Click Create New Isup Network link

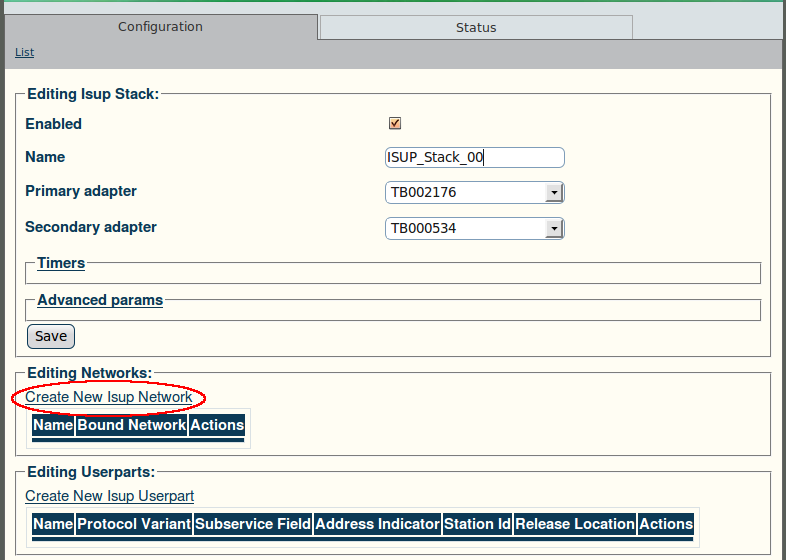pos(109,397)
